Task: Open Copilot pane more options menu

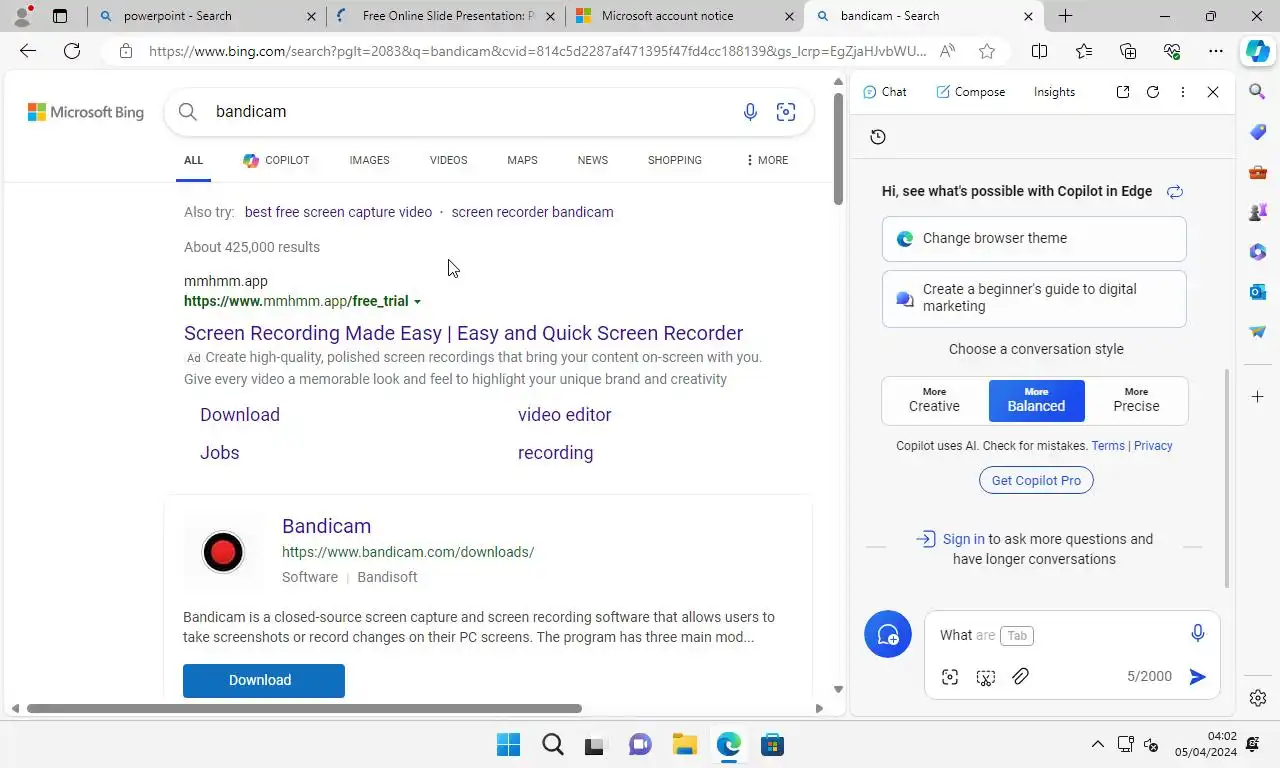Action: coord(1183,92)
